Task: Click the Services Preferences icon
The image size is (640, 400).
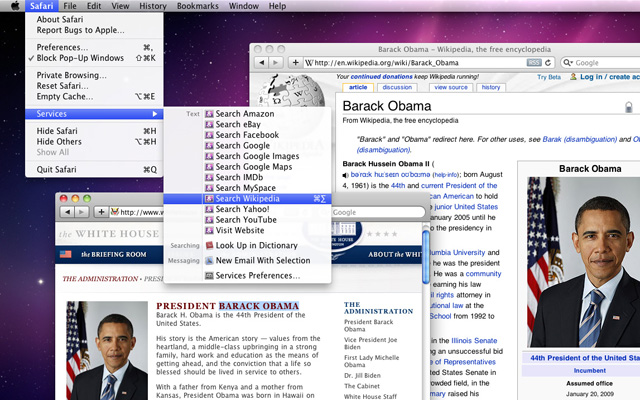Action: (209, 275)
